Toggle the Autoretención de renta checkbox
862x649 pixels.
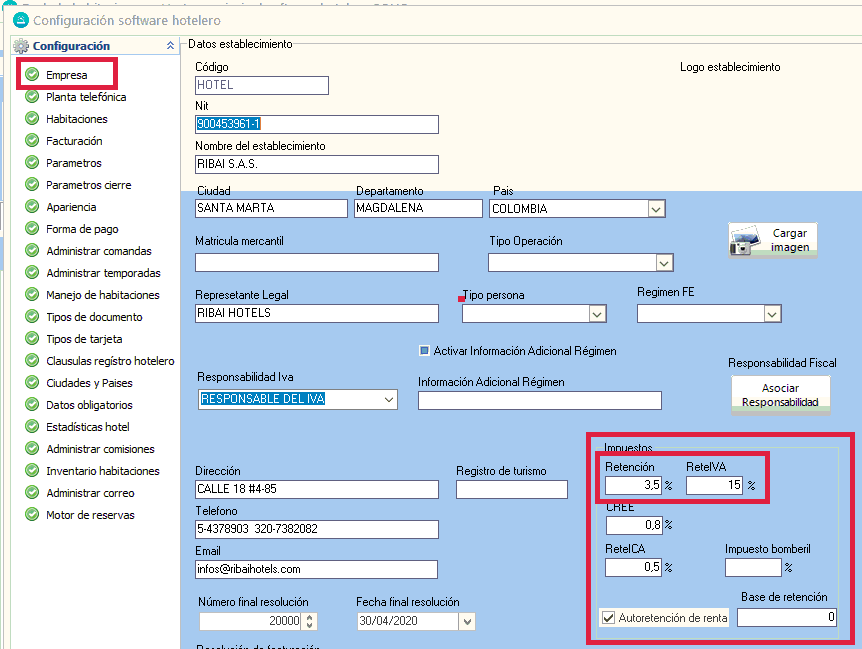pyautogui.click(x=608, y=618)
